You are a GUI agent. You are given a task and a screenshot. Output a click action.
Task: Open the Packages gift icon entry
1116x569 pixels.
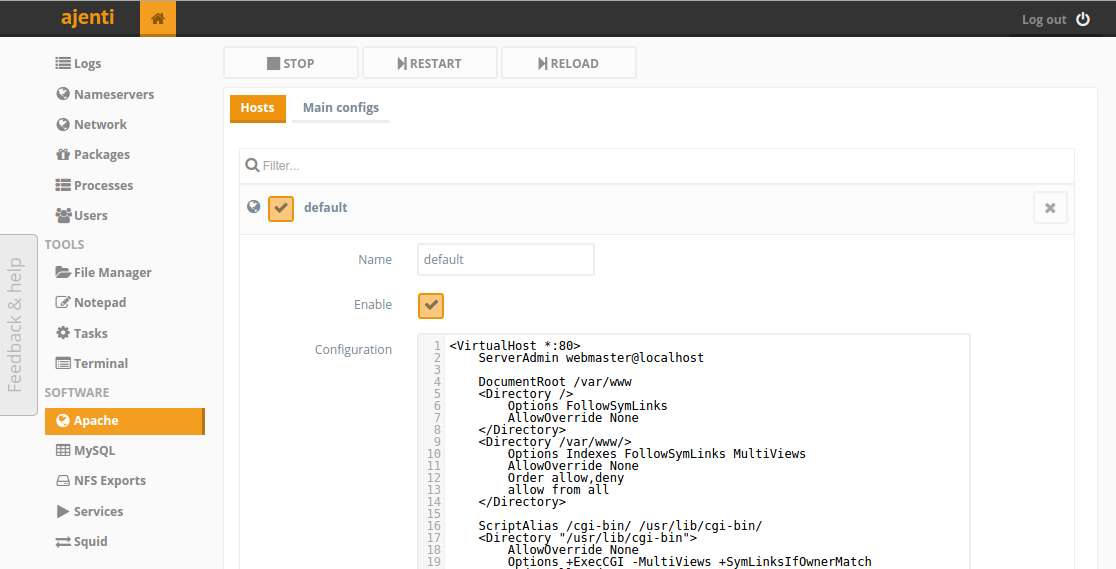tap(63, 155)
